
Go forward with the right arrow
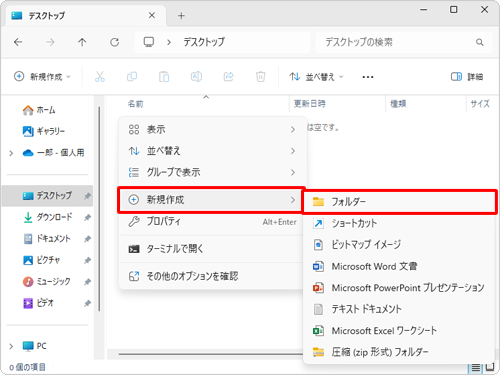pos(50,42)
